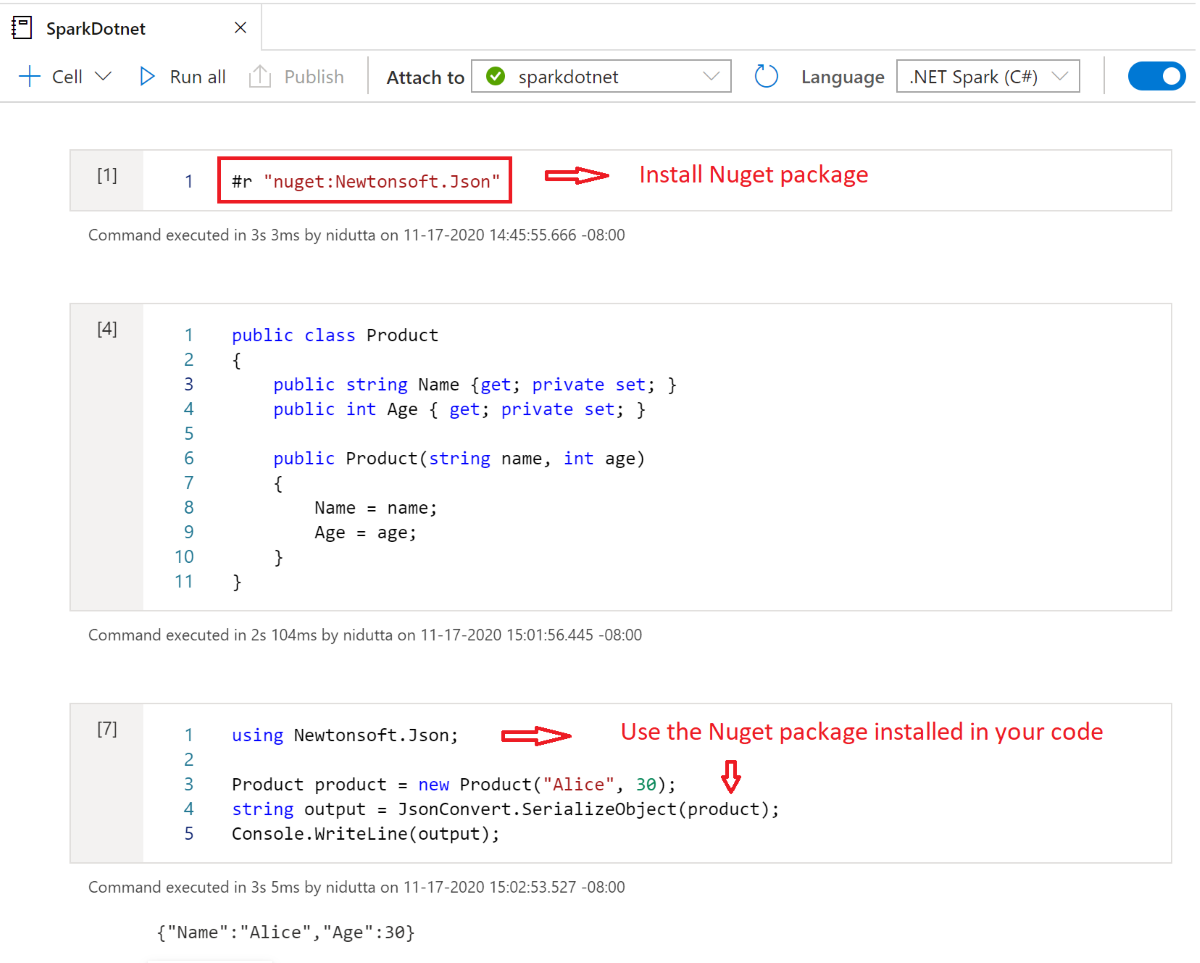This screenshot has height=963, width=1200.
Task: Click the notebook icon beside SparkDotnet title
Action: pos(20,27)
